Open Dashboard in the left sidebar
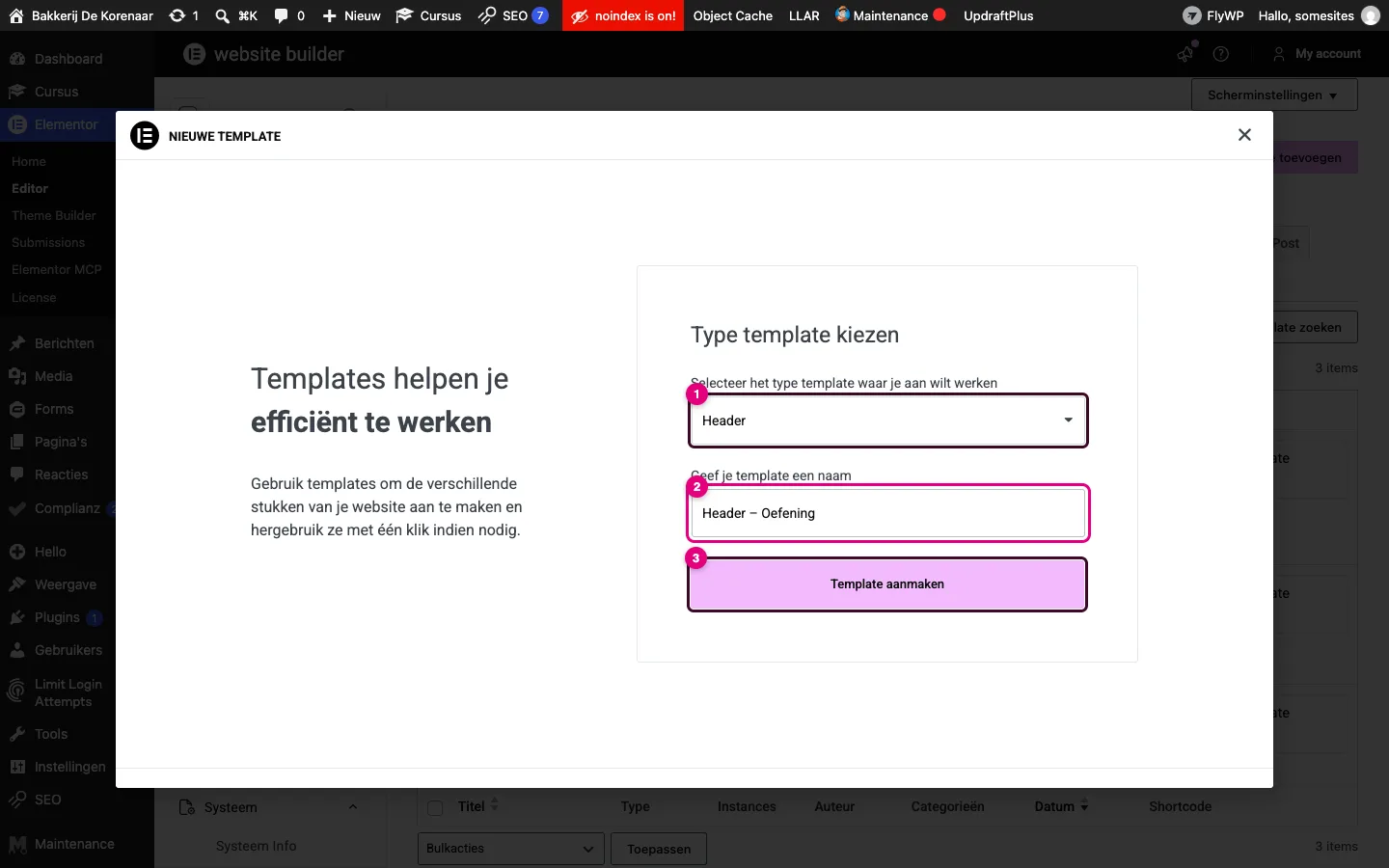The height and width of the screenshot is (868, 1389). (x=68, y=59)
